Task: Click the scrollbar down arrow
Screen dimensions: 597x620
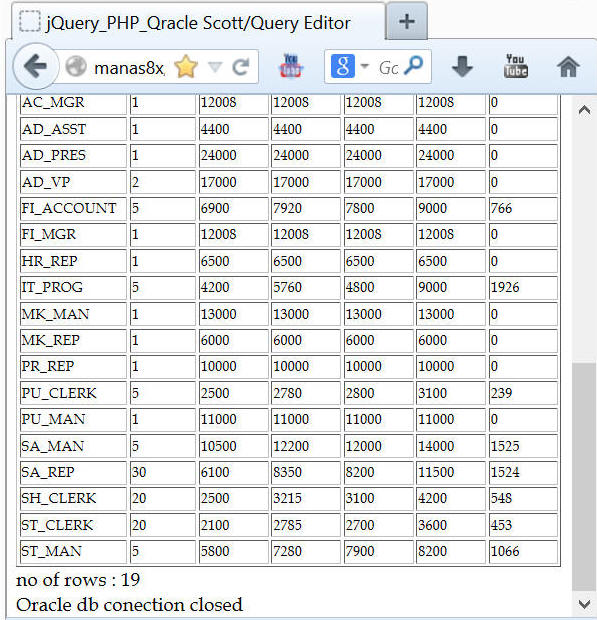Action: coord(584,603)
